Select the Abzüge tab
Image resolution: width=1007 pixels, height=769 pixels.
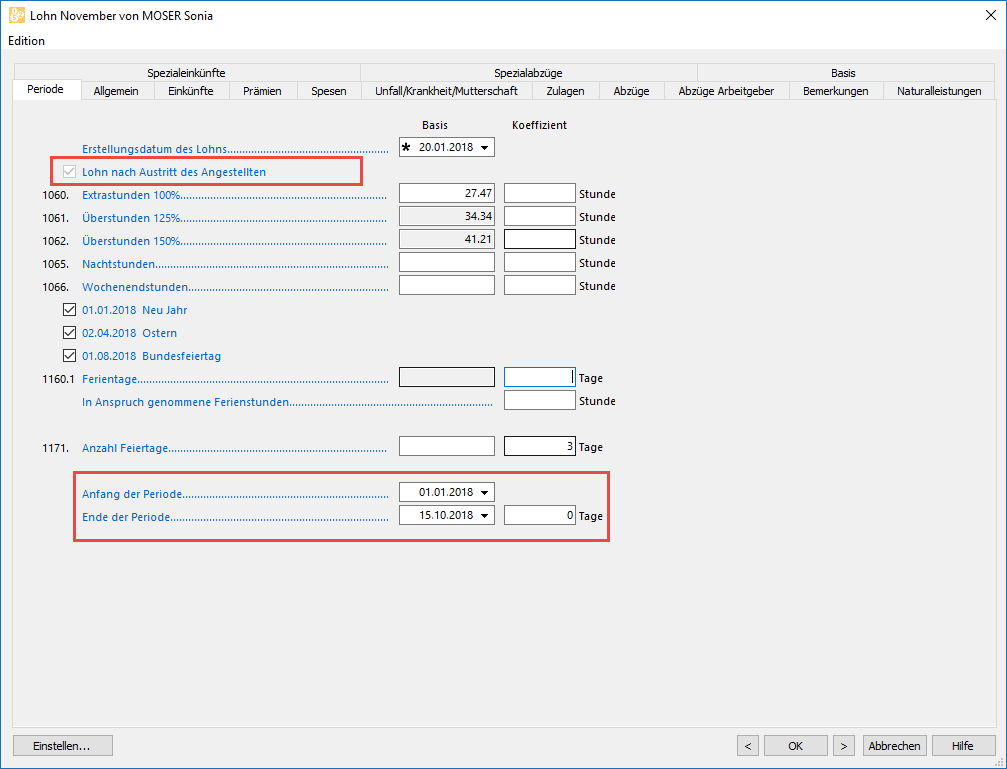(x=631, y=91)
